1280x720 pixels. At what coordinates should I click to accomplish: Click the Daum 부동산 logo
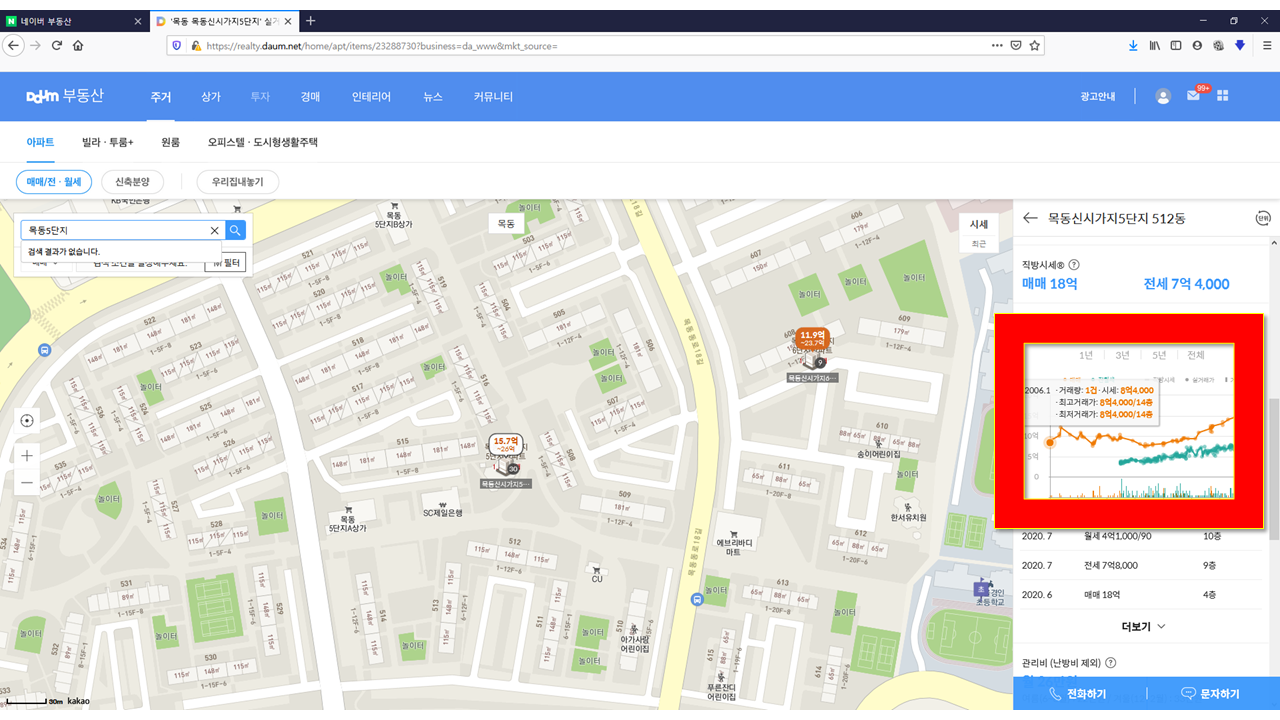(65, 96)
